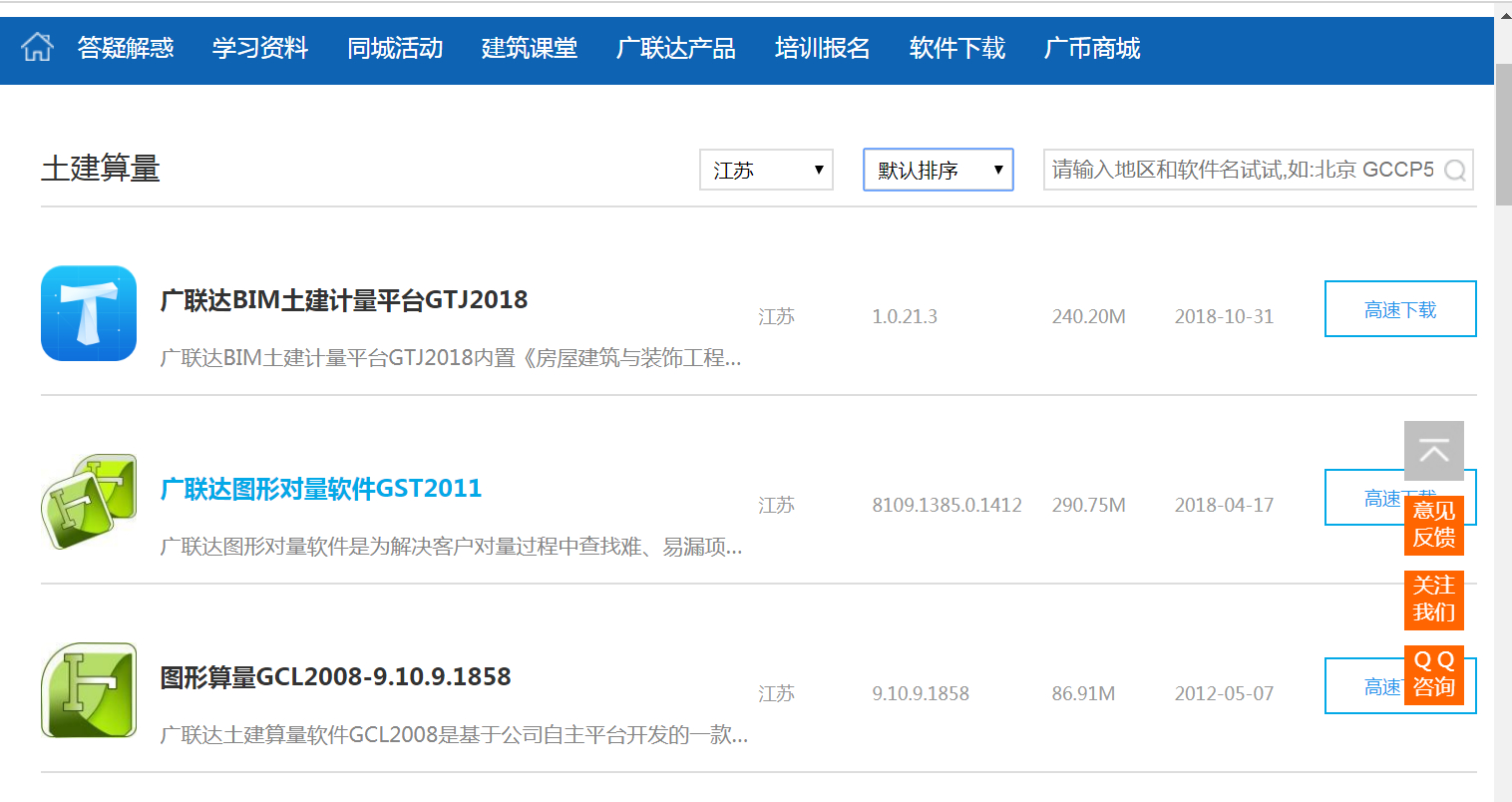Image resolution: width=1512 pixels, height=802 pixels.
Task: Open the 广联达产品 menu item
Action: tap(676, 48)
